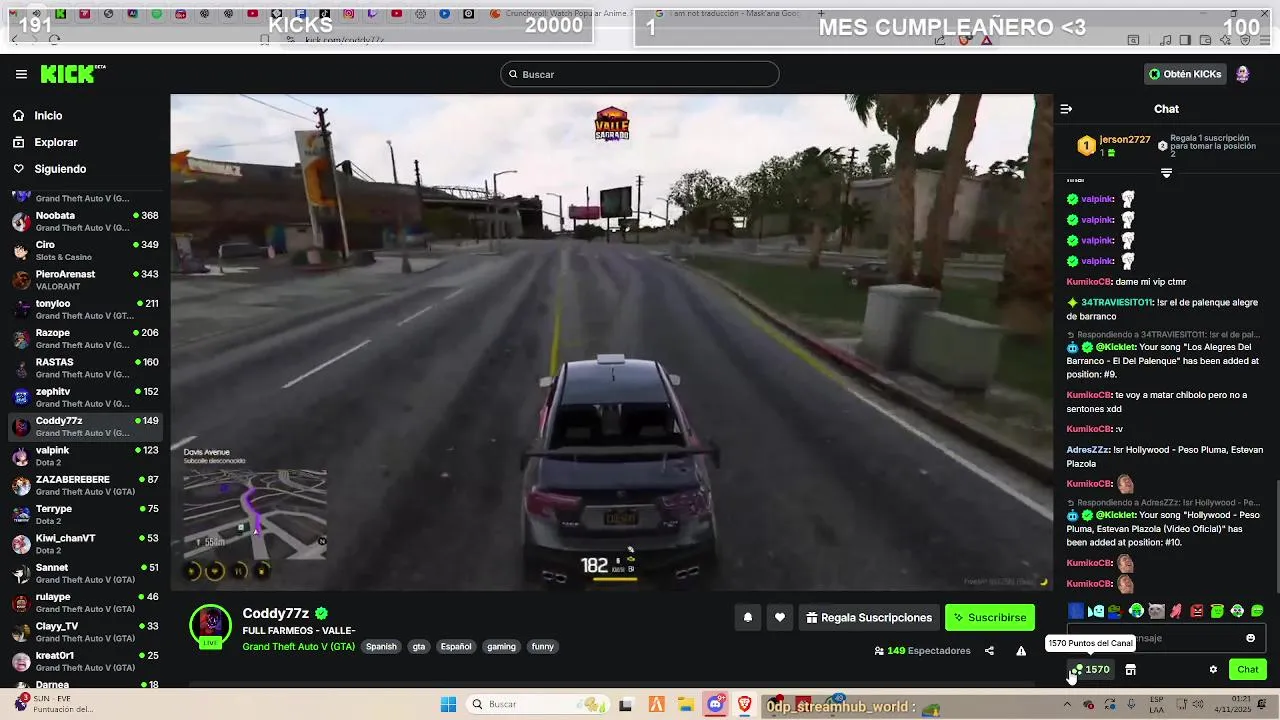The image size is (1280, 720).
Task: Open PieroArenast VALORANT channel
Action: tap(85, 280)
